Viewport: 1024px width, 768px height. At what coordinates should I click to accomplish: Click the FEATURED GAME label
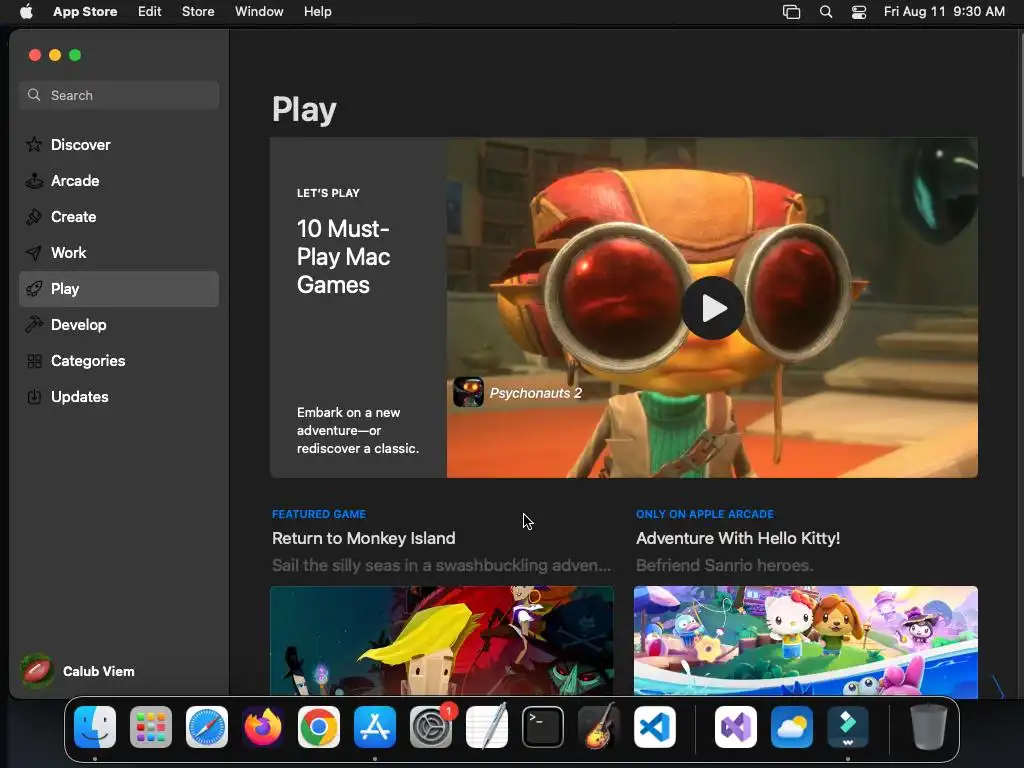coord(319,514)
